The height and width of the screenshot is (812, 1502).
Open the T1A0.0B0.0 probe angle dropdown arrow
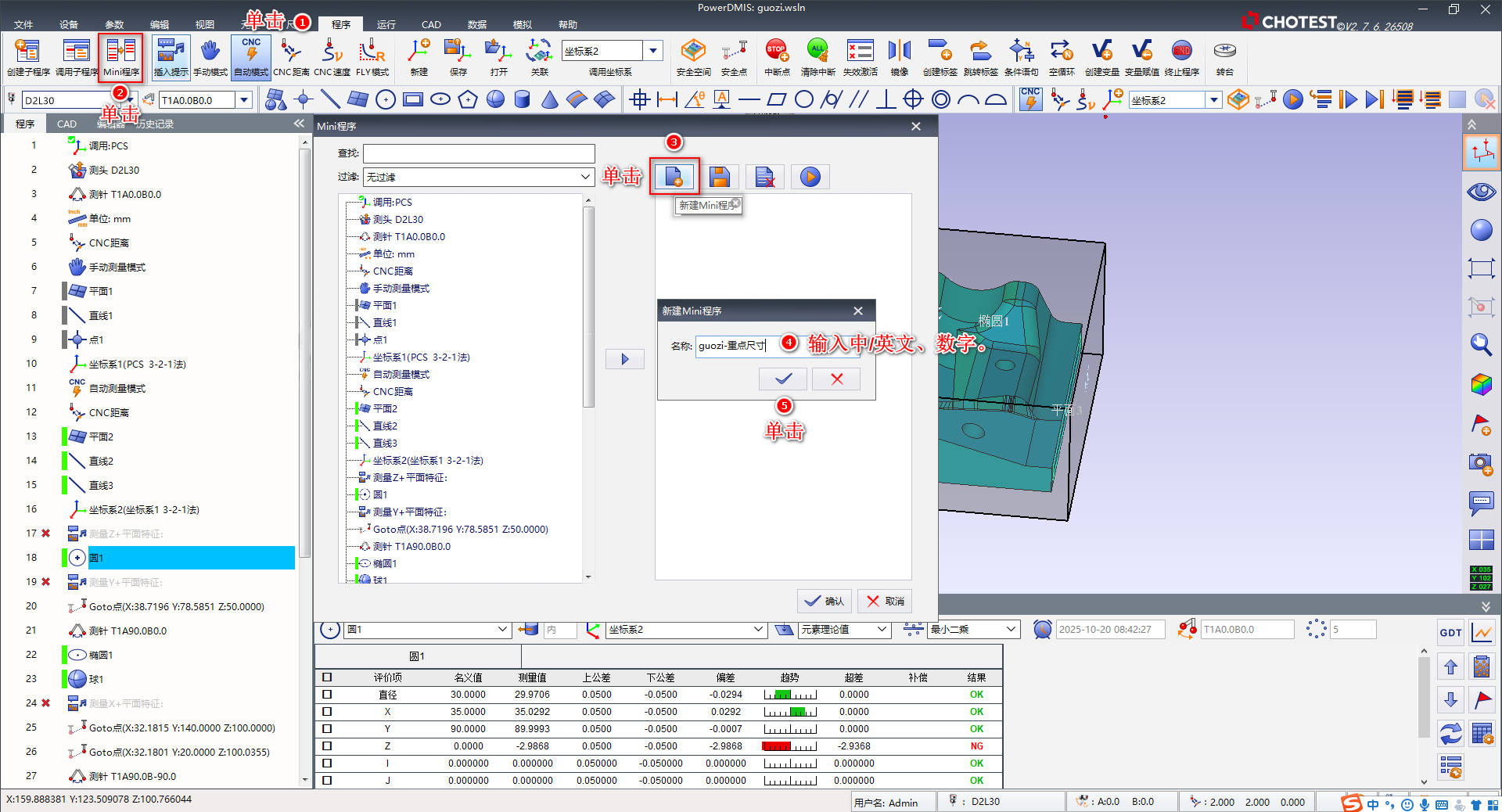click(245, 100)
